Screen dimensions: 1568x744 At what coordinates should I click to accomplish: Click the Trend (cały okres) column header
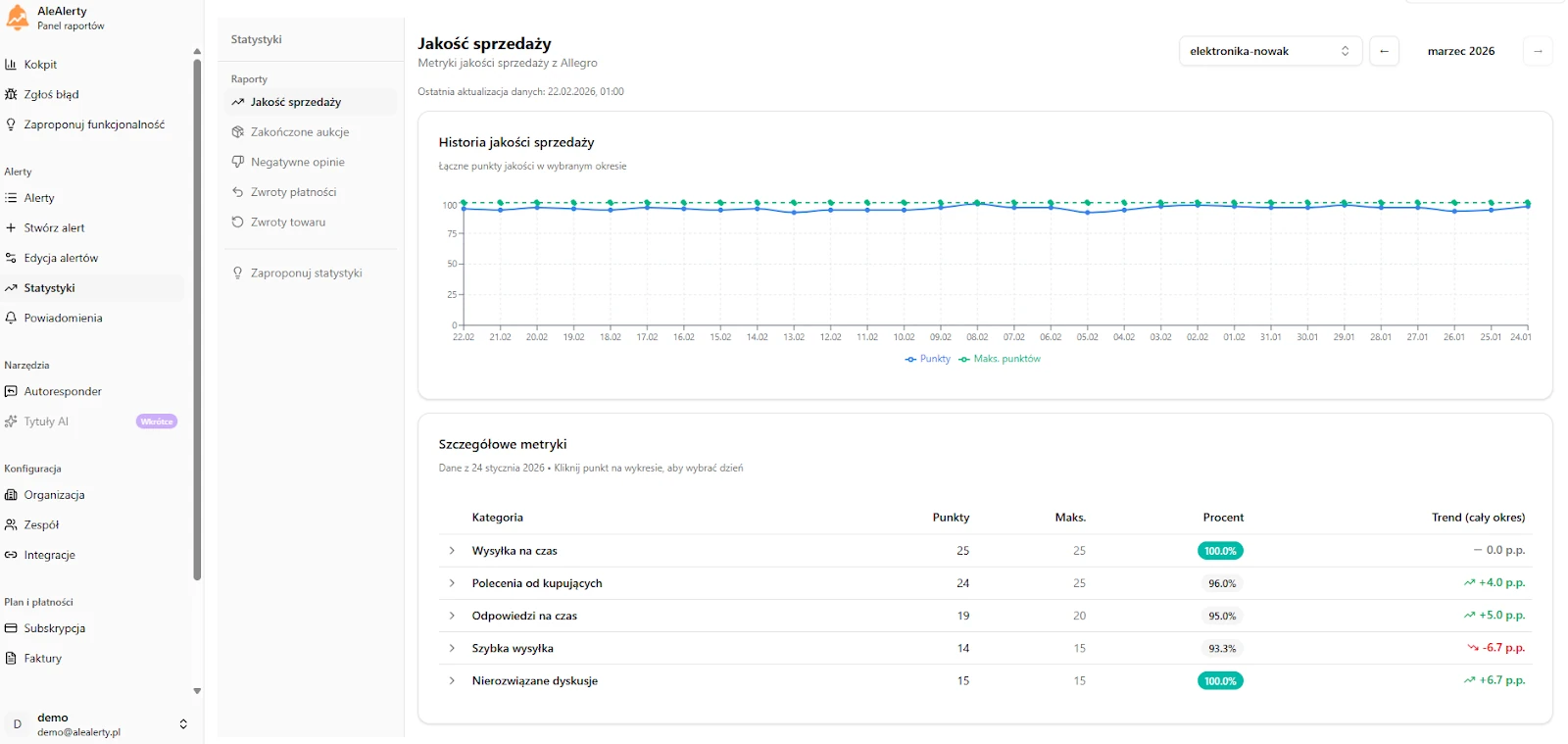pyautogui.click(x=1478, y=518)
